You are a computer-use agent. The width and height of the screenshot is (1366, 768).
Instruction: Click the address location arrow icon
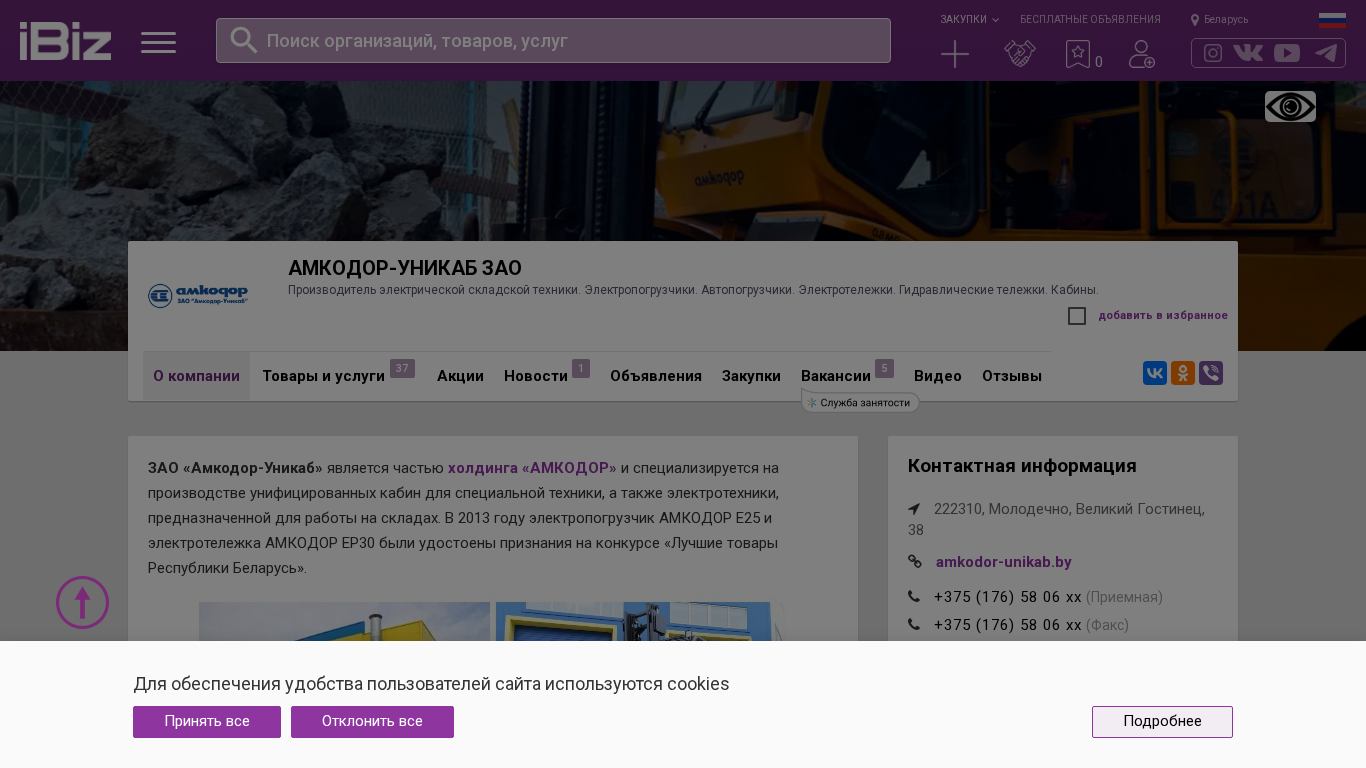[914, 509]
